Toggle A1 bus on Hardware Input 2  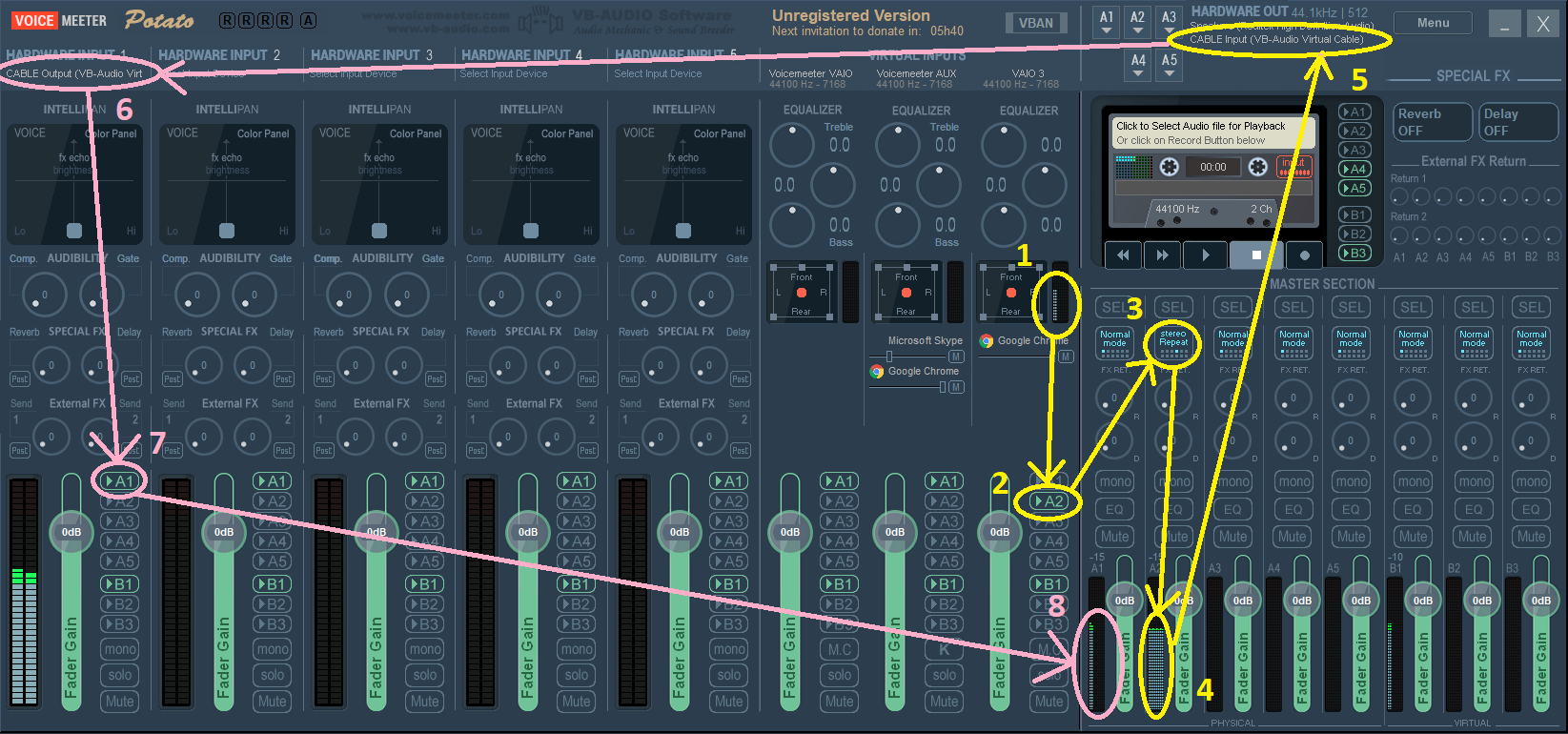(272, 481)
